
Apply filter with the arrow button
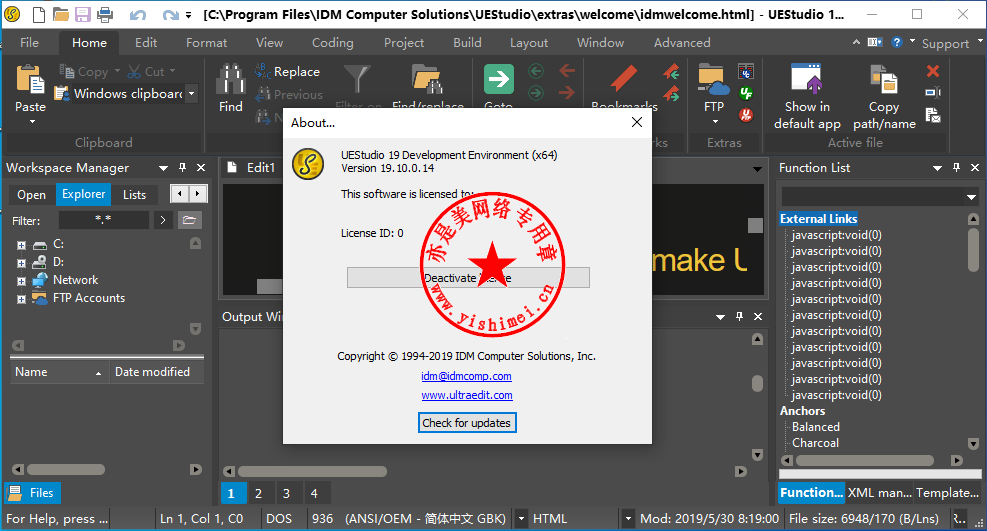(x=162, y=220)
